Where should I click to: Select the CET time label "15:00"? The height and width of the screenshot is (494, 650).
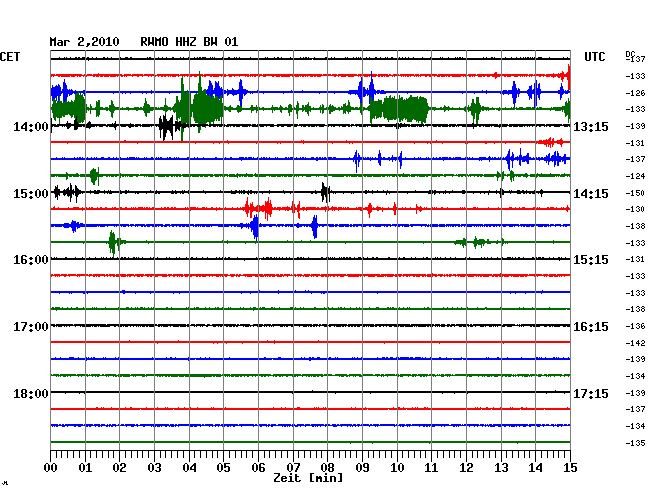31,194
